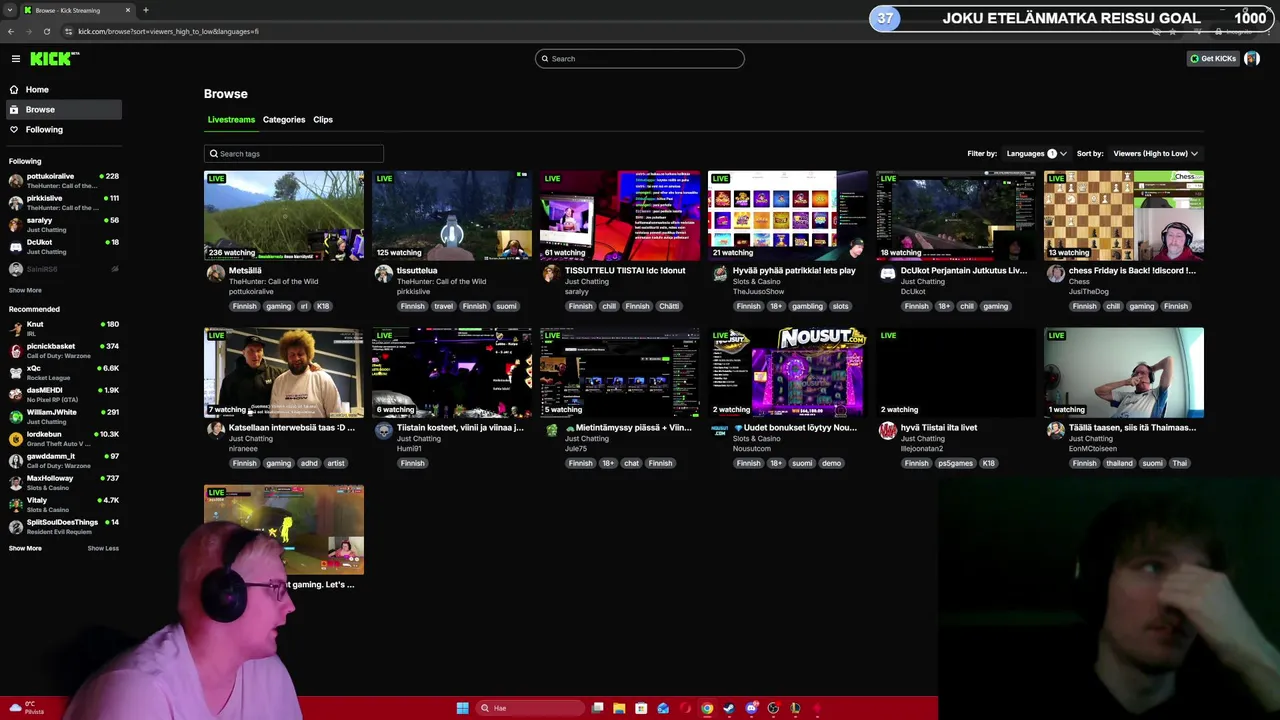Click in the Search tags field
Image resolution: width=1280 pixels, height=720 pixels.
click(294, 154)
